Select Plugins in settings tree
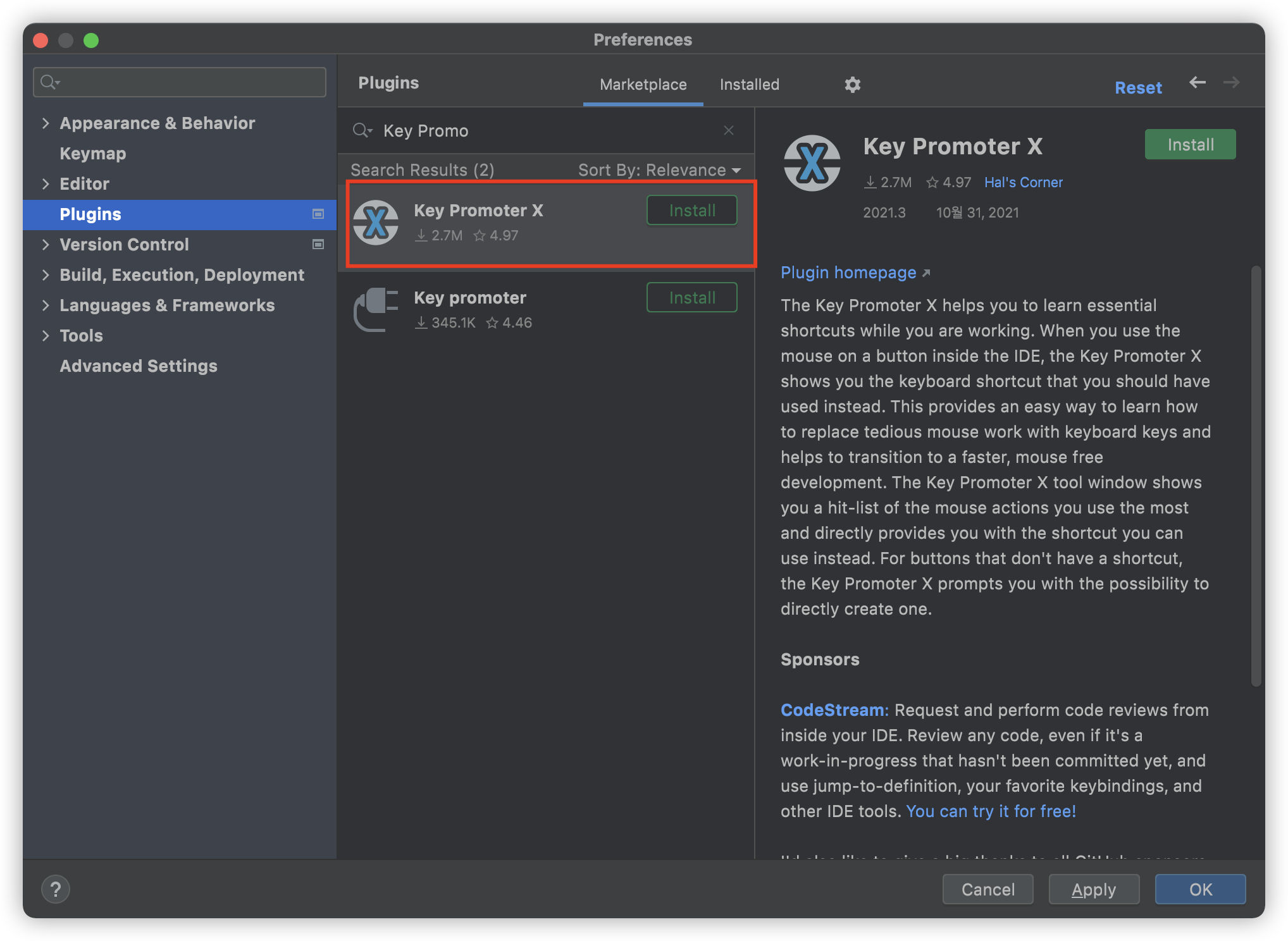 click(x=180, y=214)
